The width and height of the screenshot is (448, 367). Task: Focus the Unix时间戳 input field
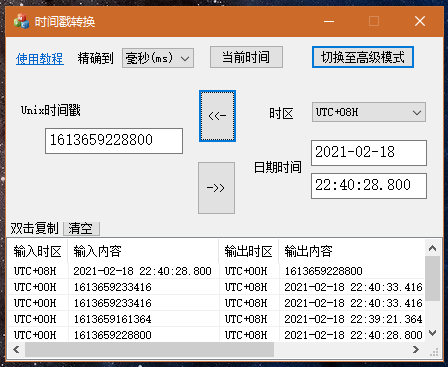(114, 141)
